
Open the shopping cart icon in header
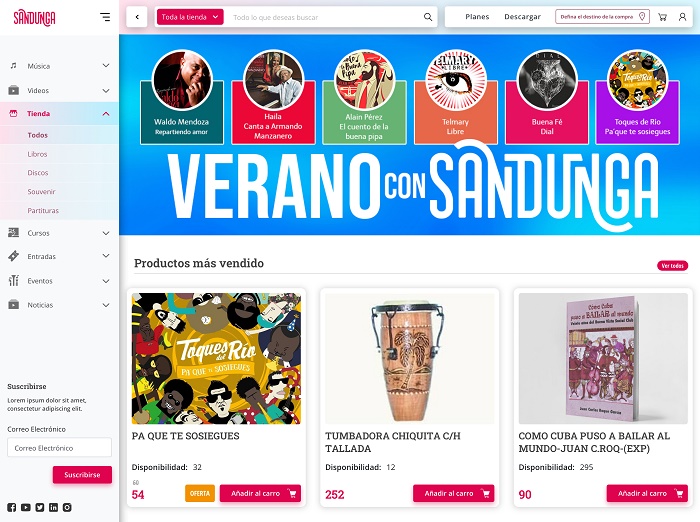[x=662, y=17]
